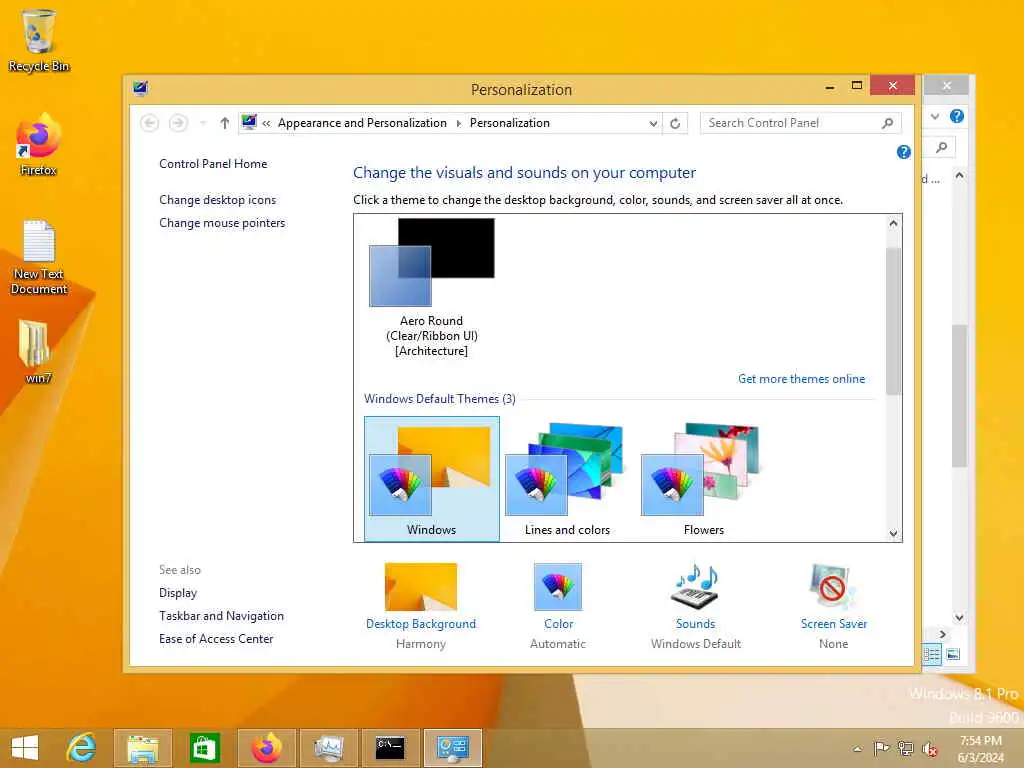The height and width of the screenshot is (768, 1024).
Task: Click the Control Panel taskbar button
Action: click(453, 748)
